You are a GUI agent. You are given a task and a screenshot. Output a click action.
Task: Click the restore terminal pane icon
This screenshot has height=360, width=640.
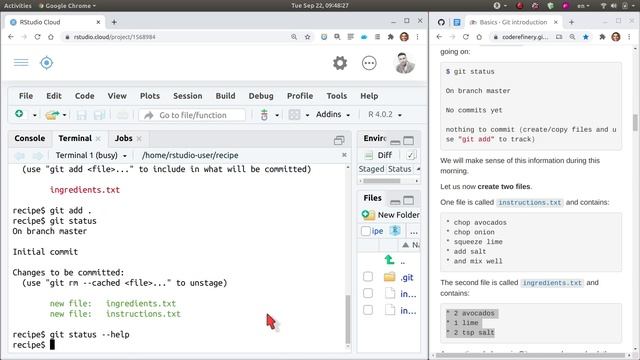click(x=339, y=140)
